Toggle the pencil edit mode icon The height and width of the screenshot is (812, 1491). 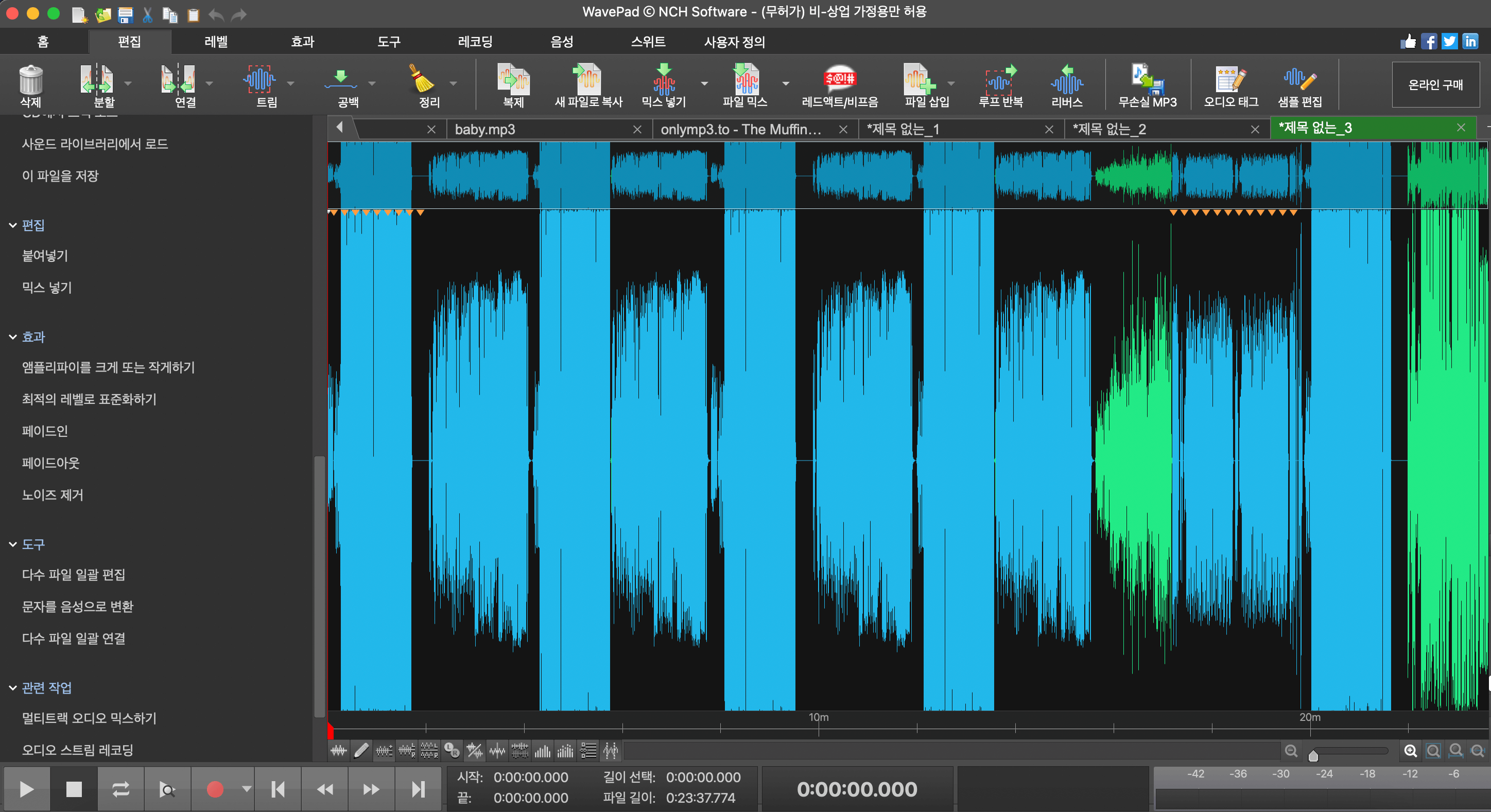click(361, 751)
